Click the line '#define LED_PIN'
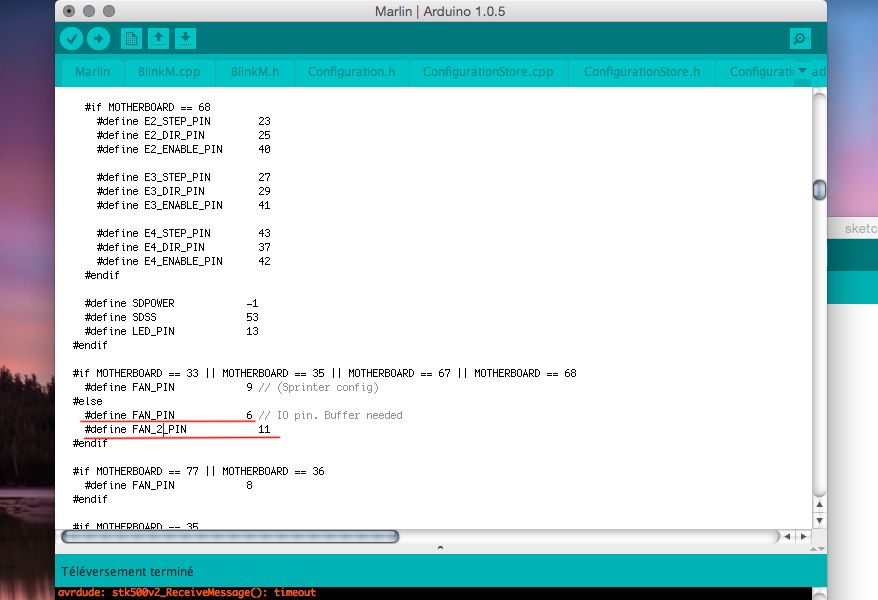Image resolution: width=878 pixels, height=600 pixels. [171, 331]
